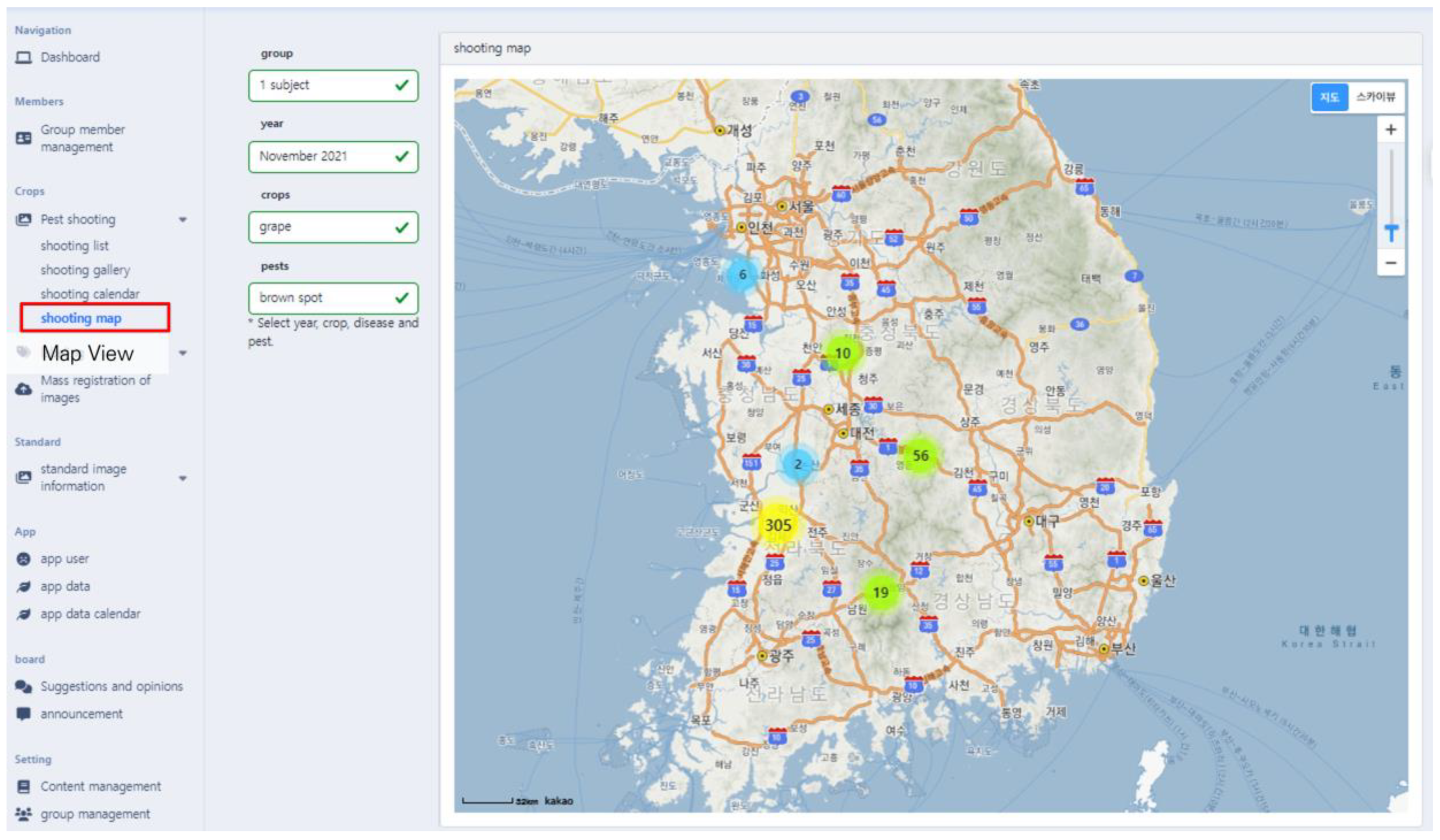This screenshot has width=1440, height=840.
Task: Click the group management people icon
Action: pos(23,814)
